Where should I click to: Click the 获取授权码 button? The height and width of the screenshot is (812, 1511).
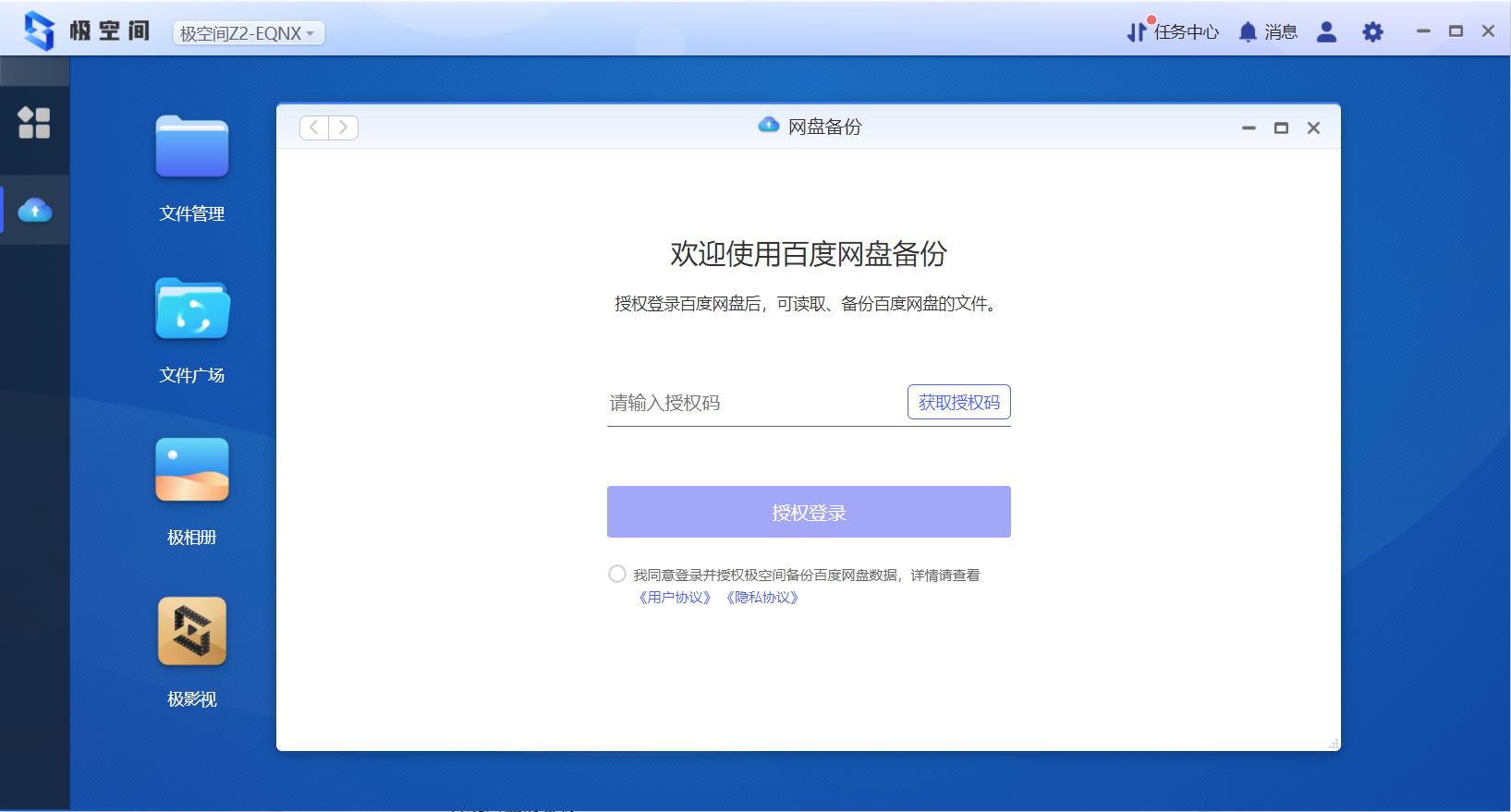(x=958, y=402)
